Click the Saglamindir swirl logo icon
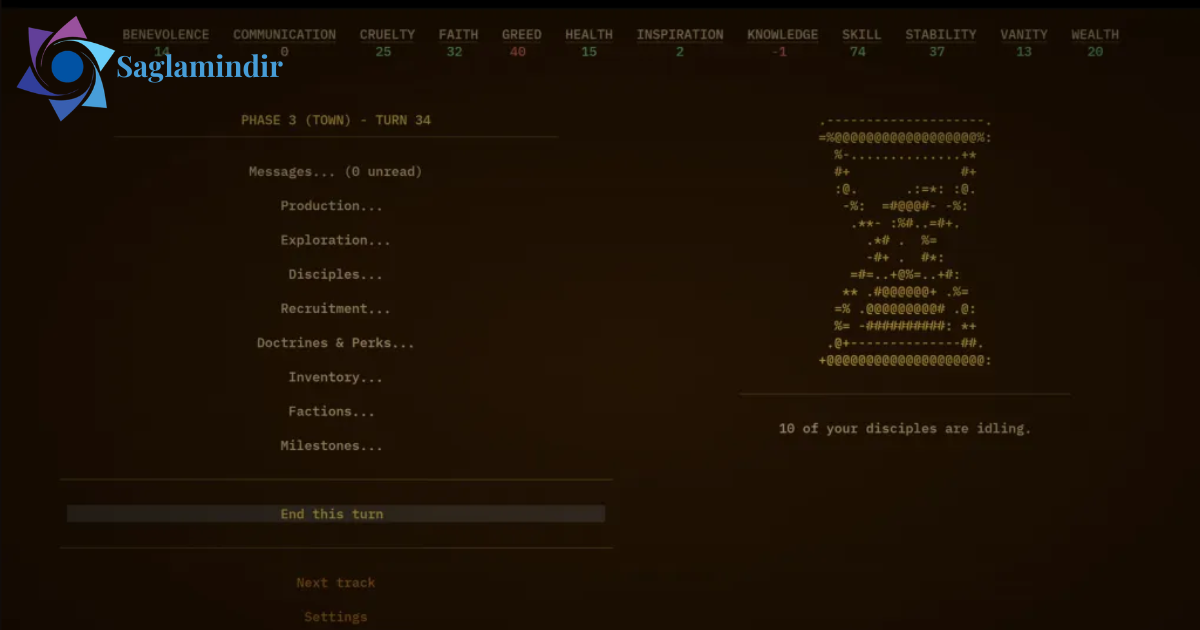Screen dimensions: 1200x630 click(65, 68)
